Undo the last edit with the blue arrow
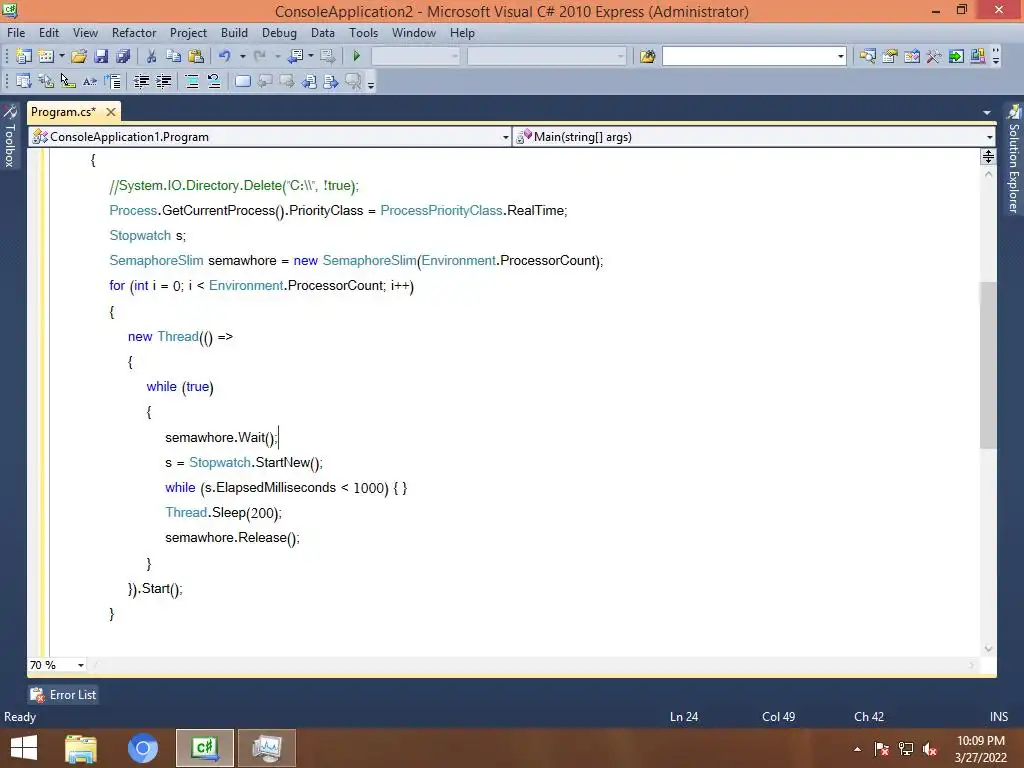The width and height of the screenshot is (1024, 768). [x=225, y=56]
